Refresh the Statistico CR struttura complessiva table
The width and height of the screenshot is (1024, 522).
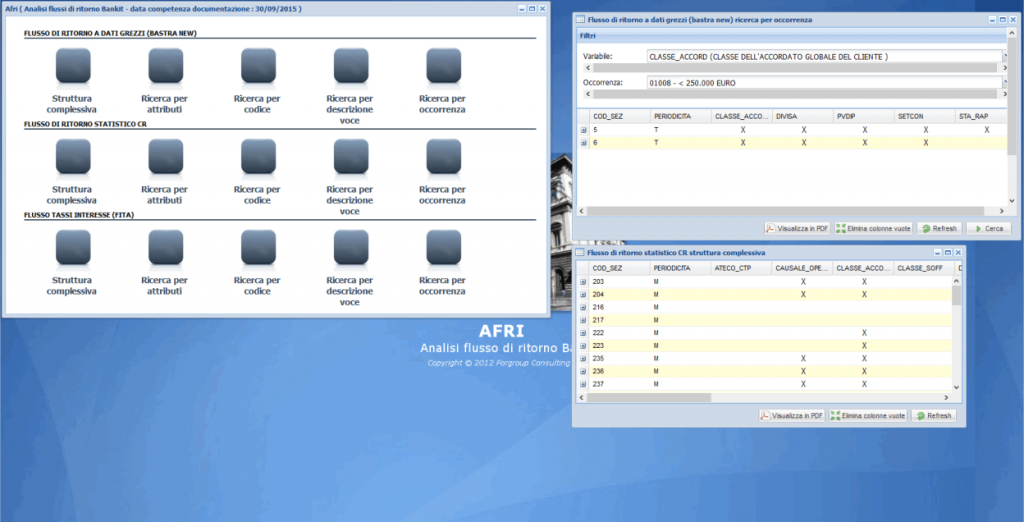tap(933, 415)
